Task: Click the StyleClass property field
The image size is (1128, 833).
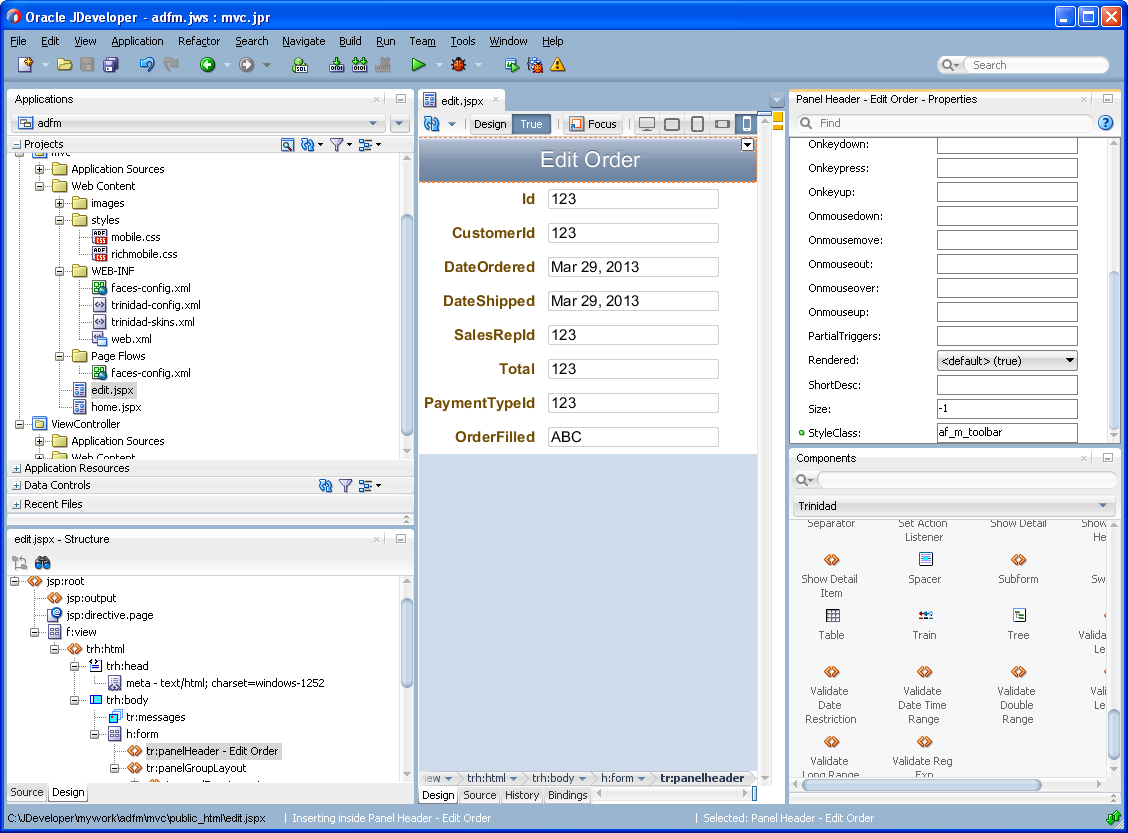Action: coord(1007,432)
